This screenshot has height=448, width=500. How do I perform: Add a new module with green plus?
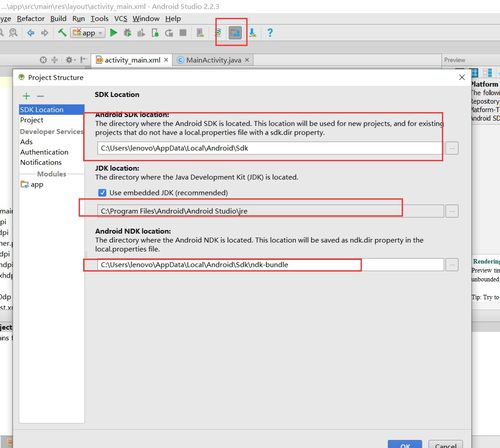[26, 96]
